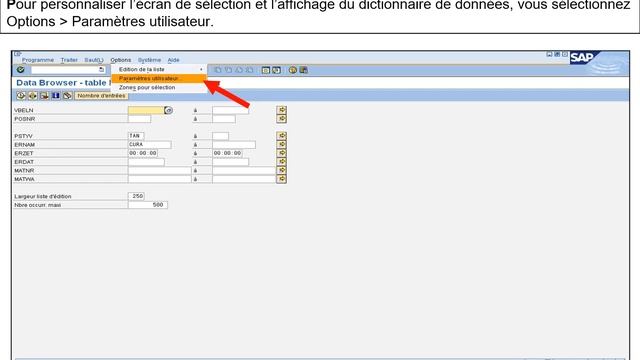Open multiple selection for PSTYV
This screenshot has width=640, height=360.
[282, 136]
